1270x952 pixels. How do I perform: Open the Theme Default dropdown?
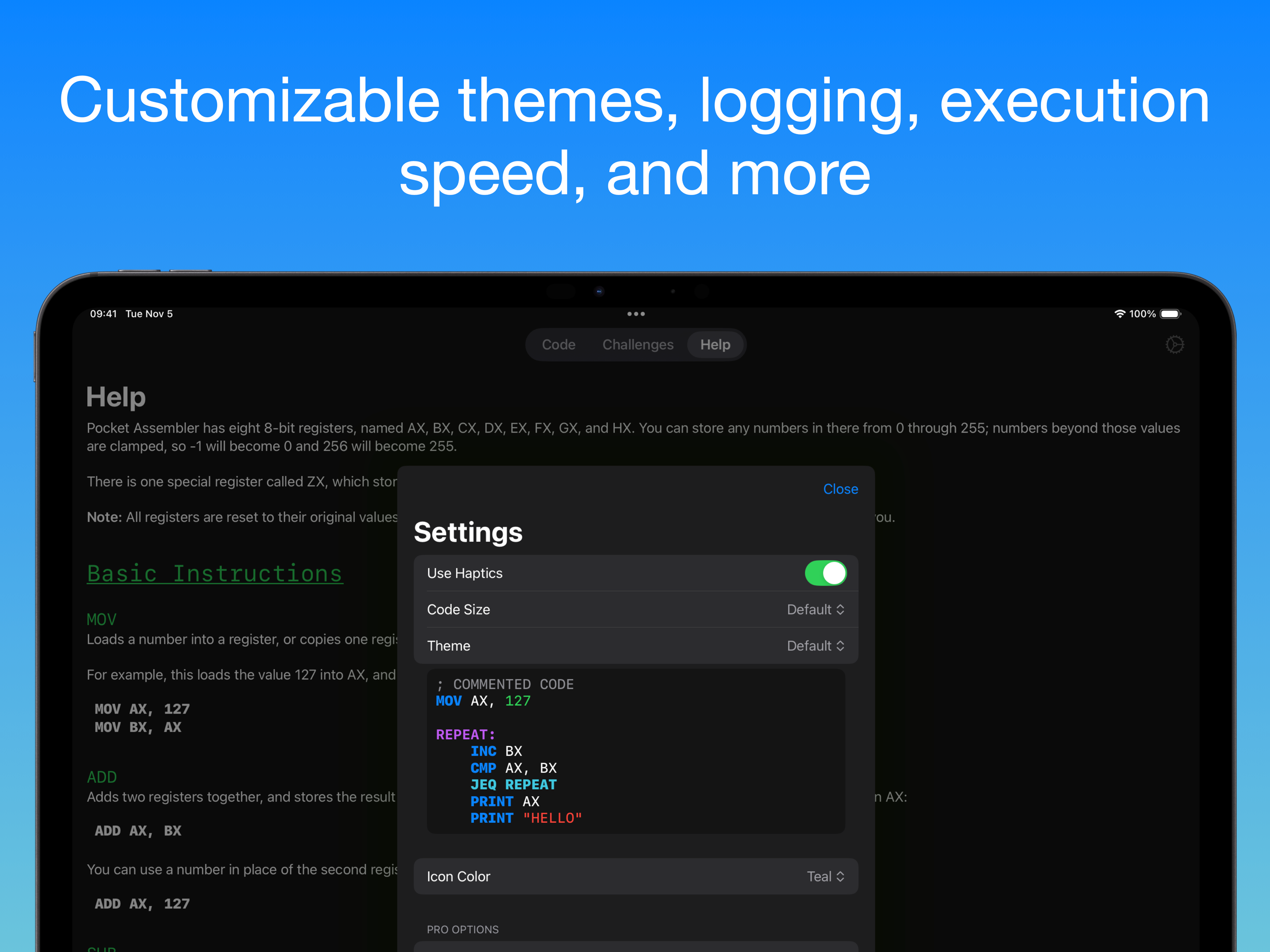(815, 646)
